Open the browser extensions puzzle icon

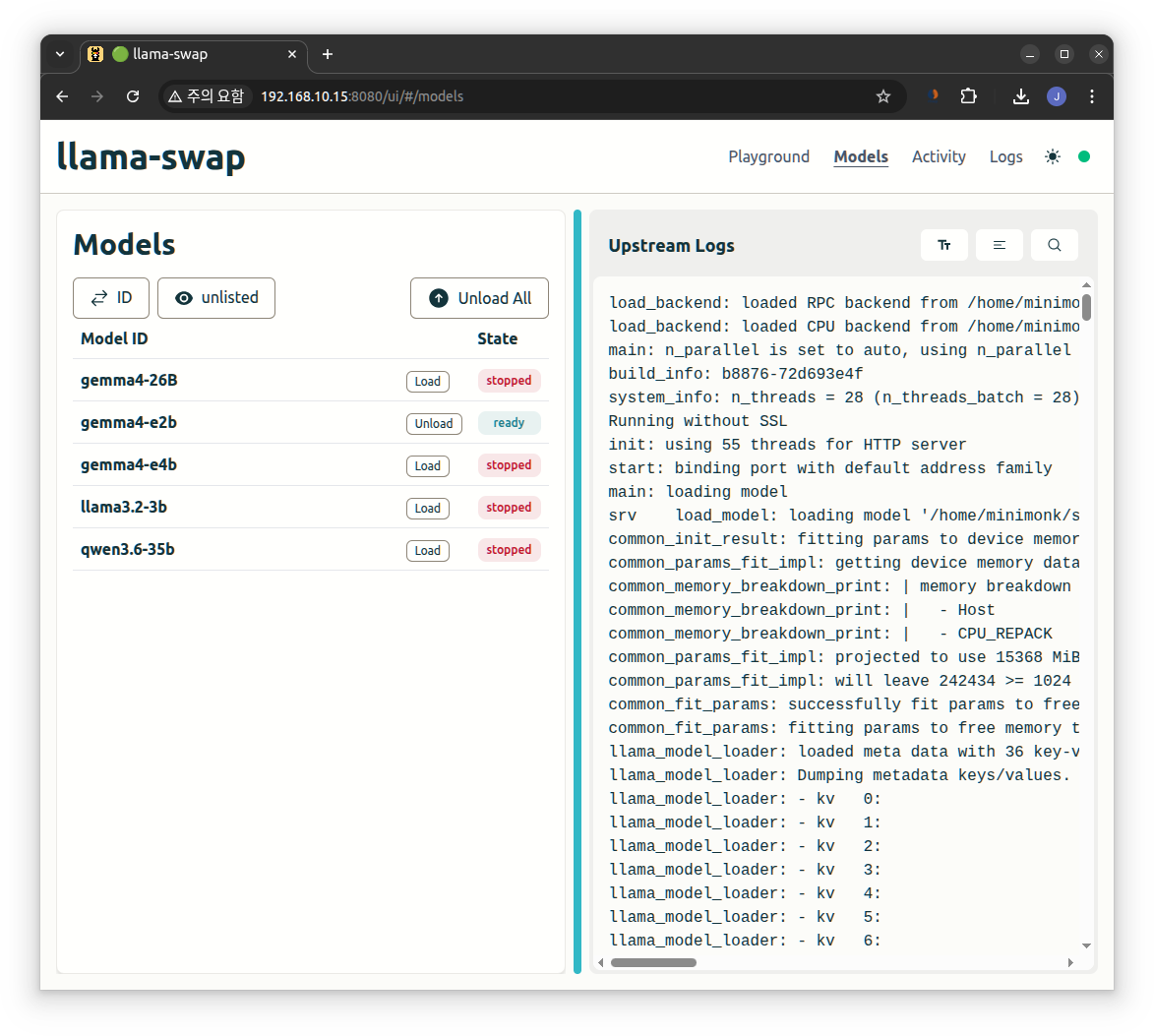click(968, 96)
